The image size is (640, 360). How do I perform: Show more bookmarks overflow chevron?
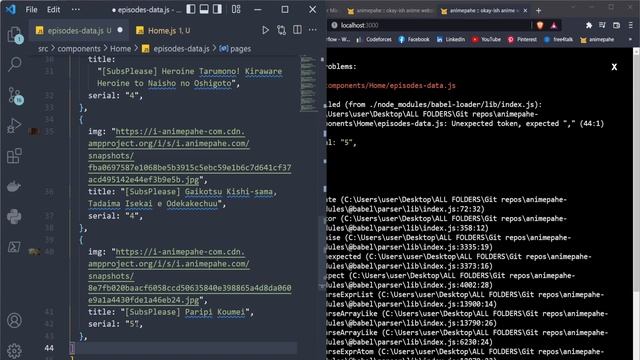[631, 40]
